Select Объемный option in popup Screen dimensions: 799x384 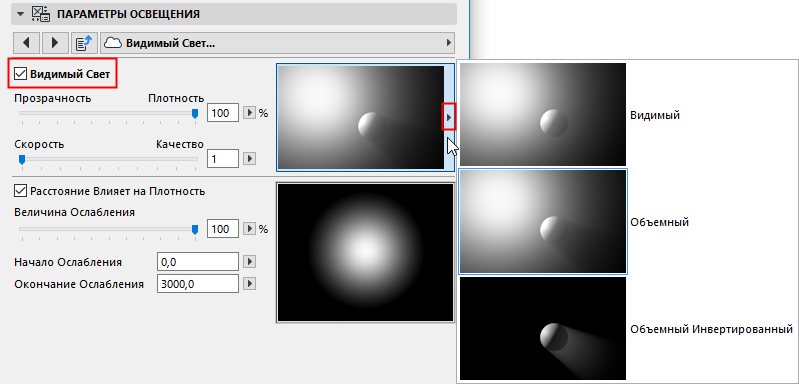pos(660,222)
